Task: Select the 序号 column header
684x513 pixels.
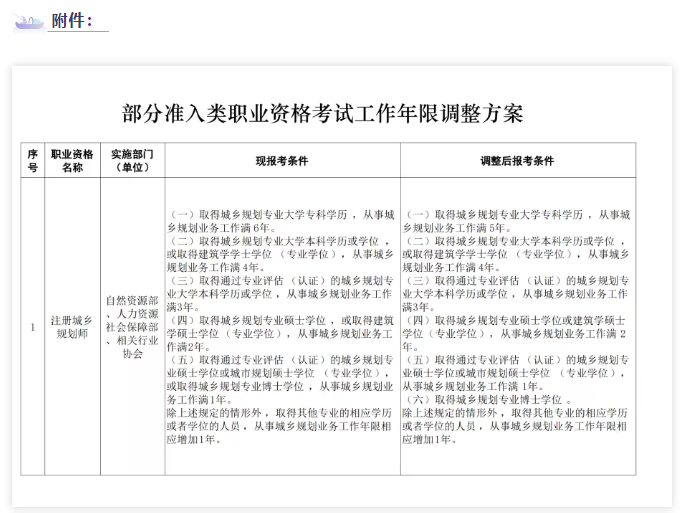Action: (32, 161)
